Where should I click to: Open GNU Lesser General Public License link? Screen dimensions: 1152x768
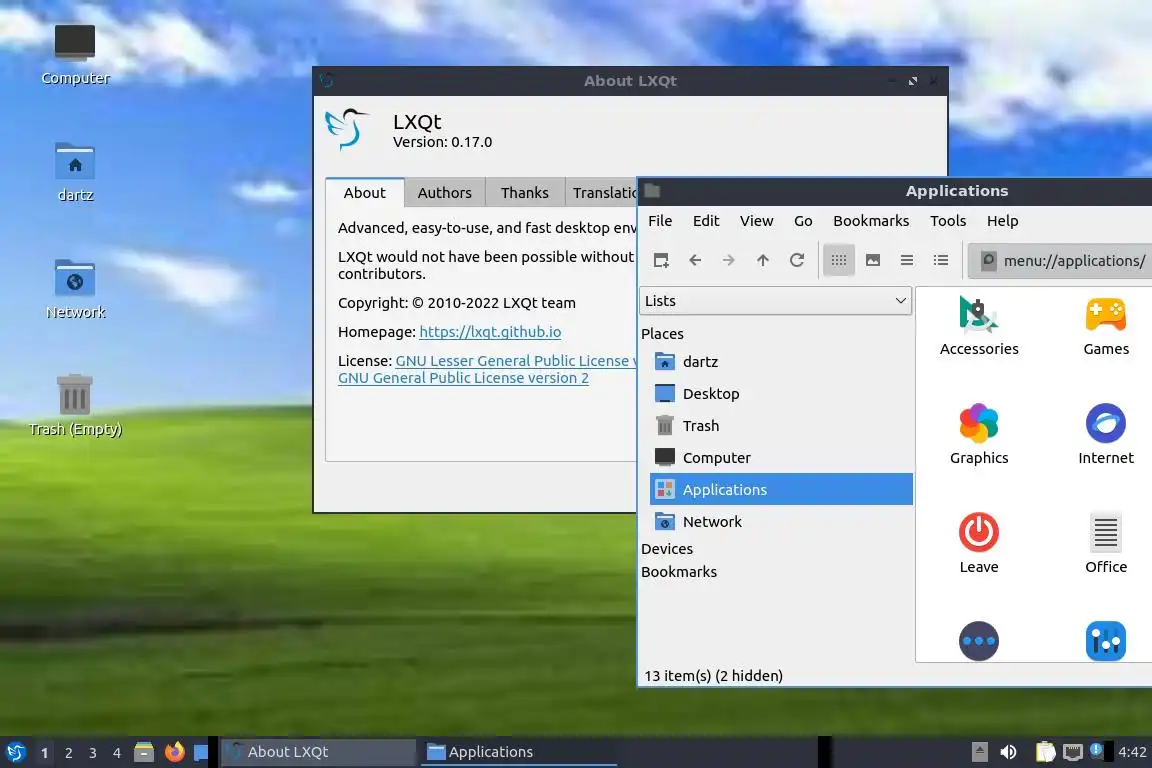(x=516, y=361)
